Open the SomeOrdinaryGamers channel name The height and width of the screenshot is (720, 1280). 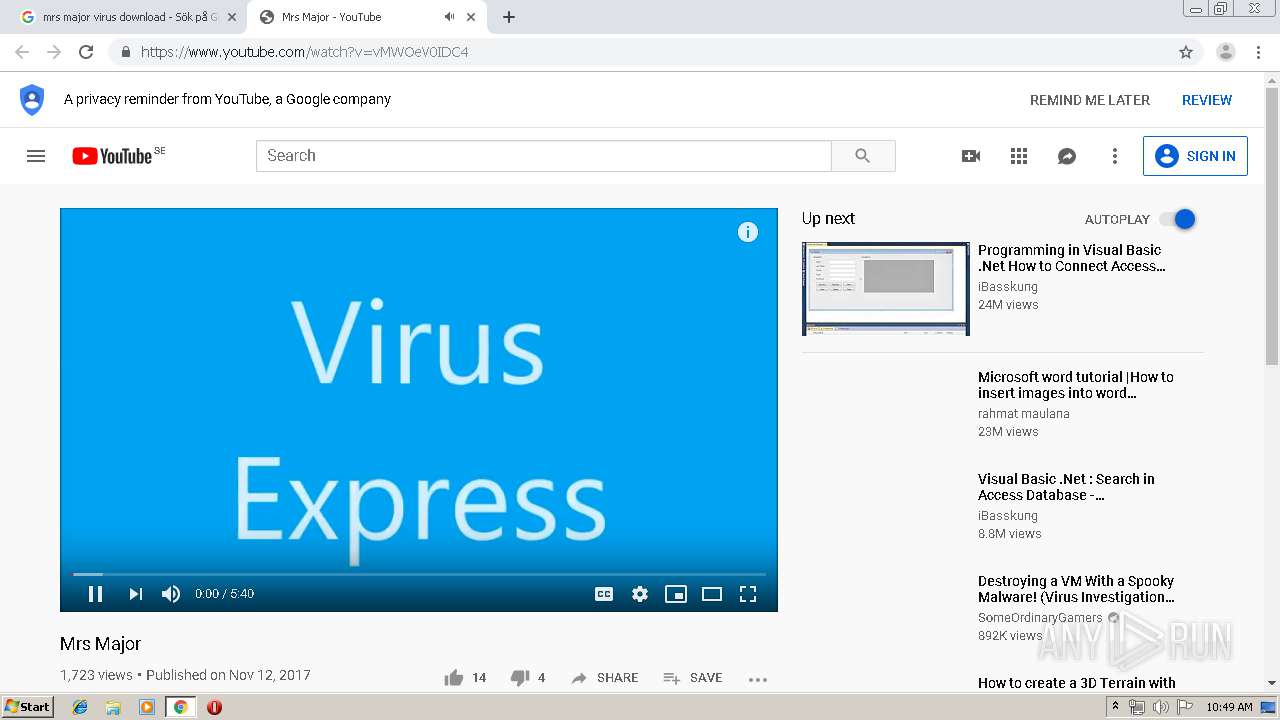1040,618
